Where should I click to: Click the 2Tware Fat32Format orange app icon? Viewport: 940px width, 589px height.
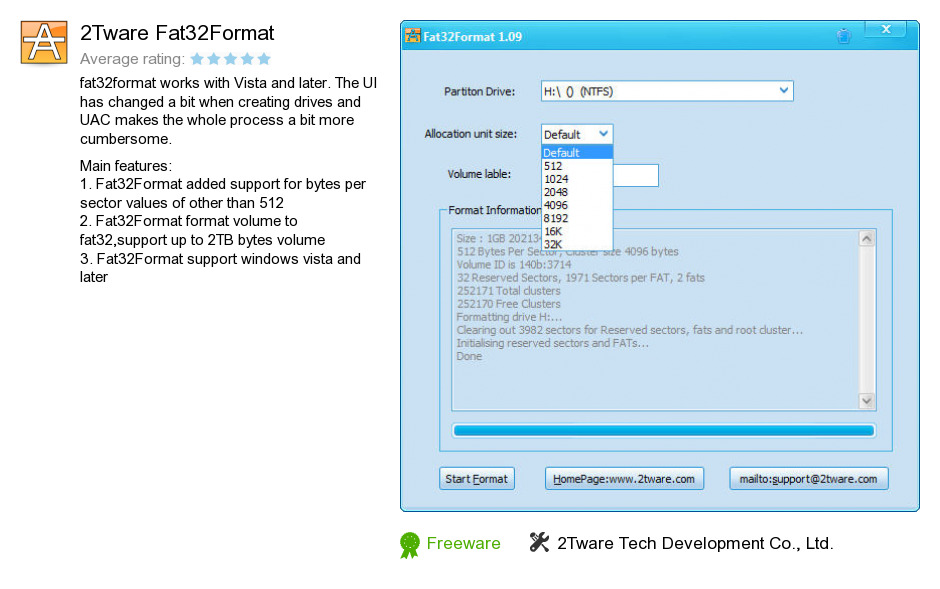[44, 43]
